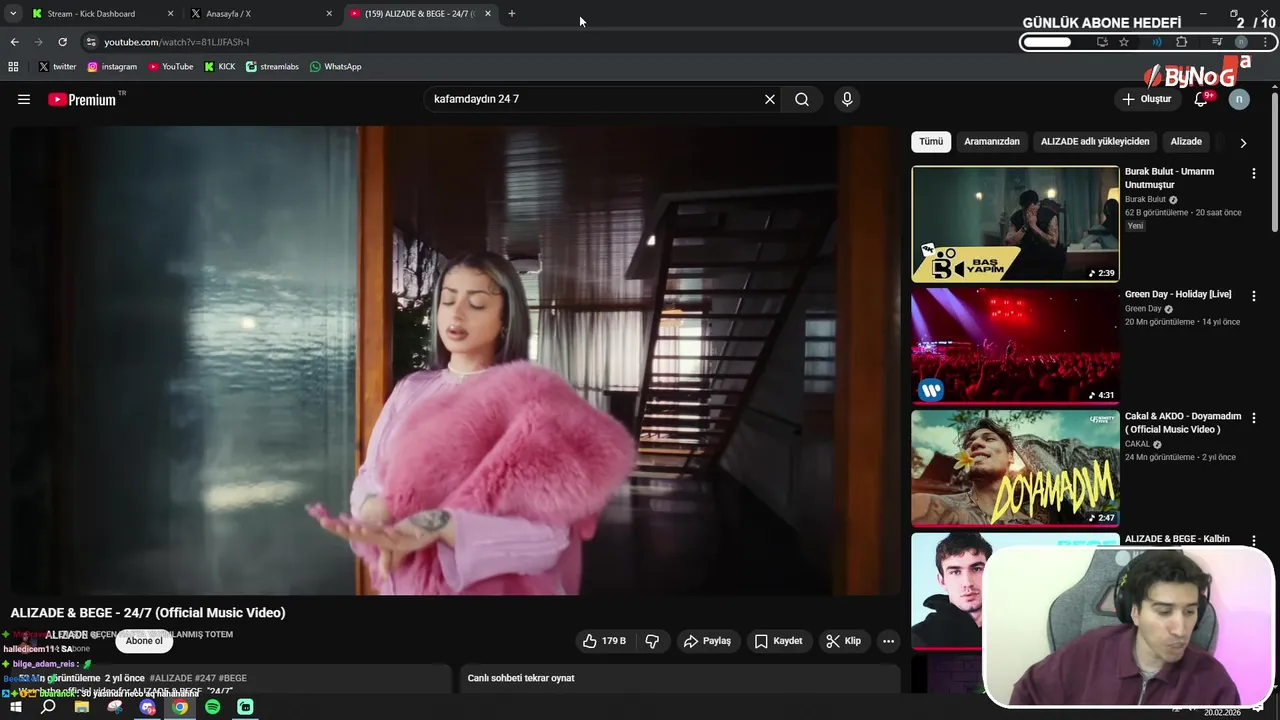1280x720 pixels.
Task: Open options for Doyamadım video
Action: (1253, 418)
